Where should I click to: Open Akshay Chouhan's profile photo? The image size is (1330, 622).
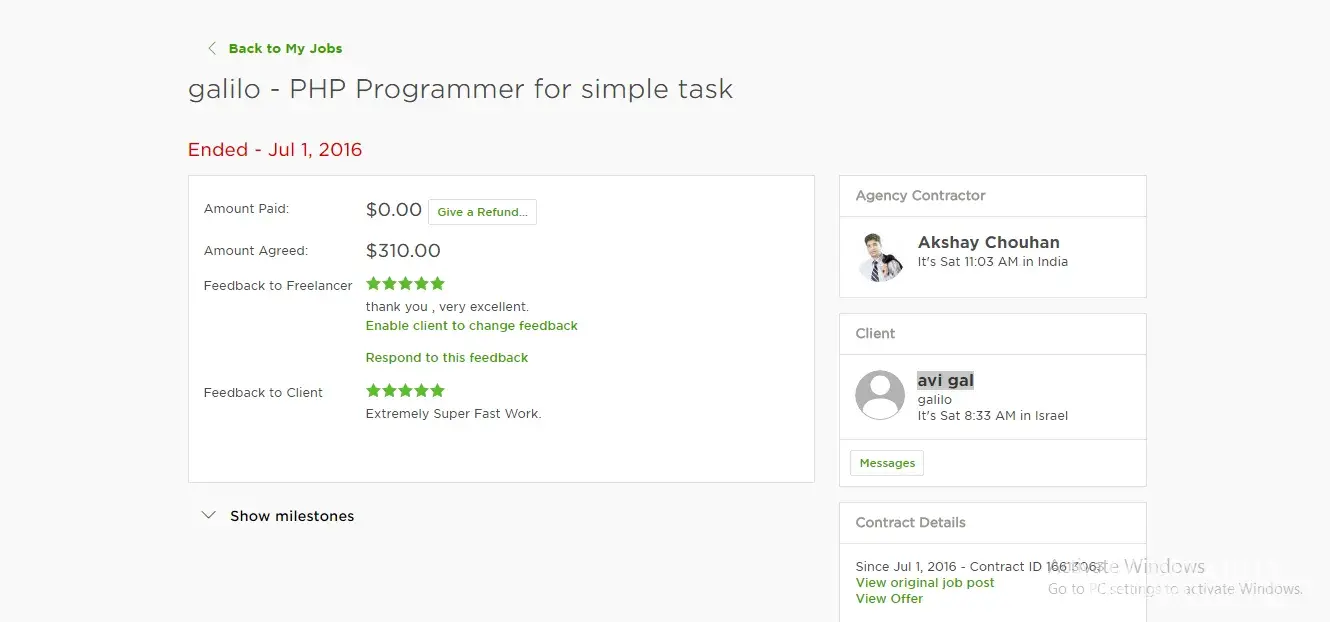pyautogui.click(x=880, y=257)
